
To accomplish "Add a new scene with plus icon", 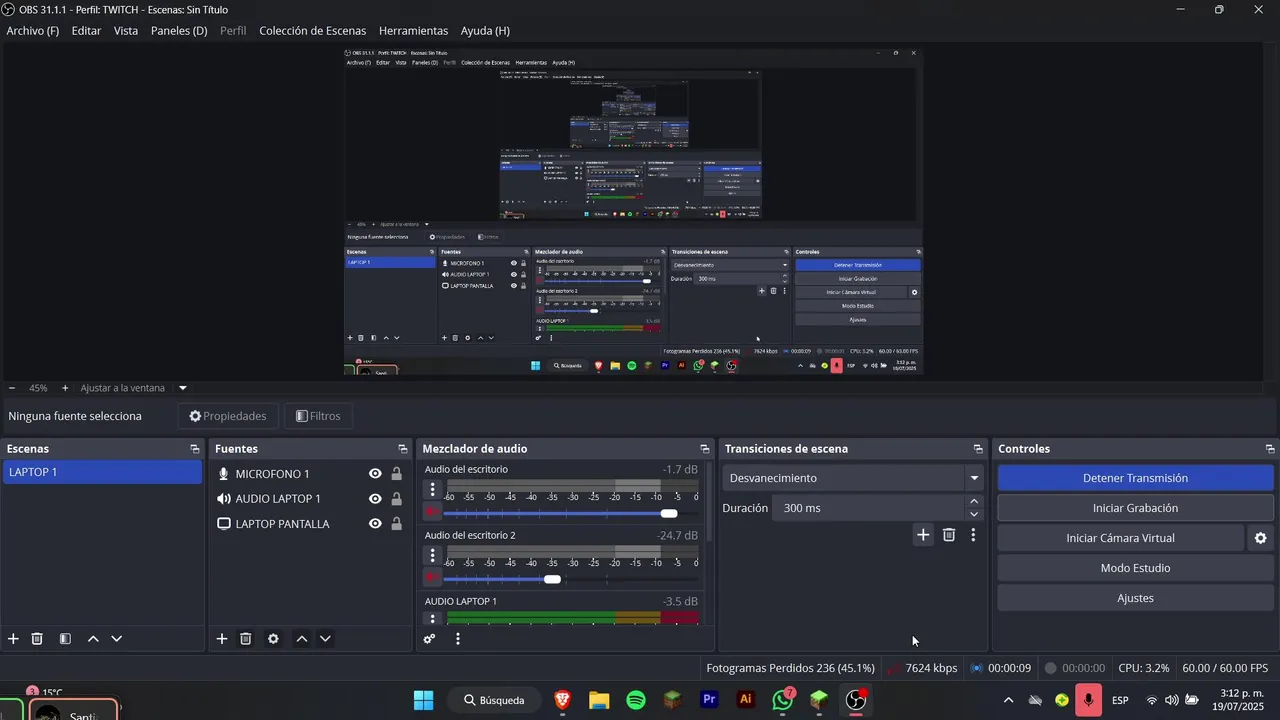I will [13, 639].
